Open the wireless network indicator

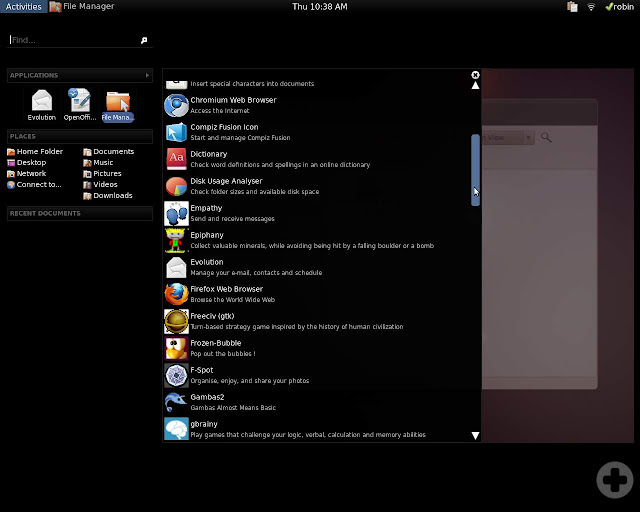click(591, 7)
